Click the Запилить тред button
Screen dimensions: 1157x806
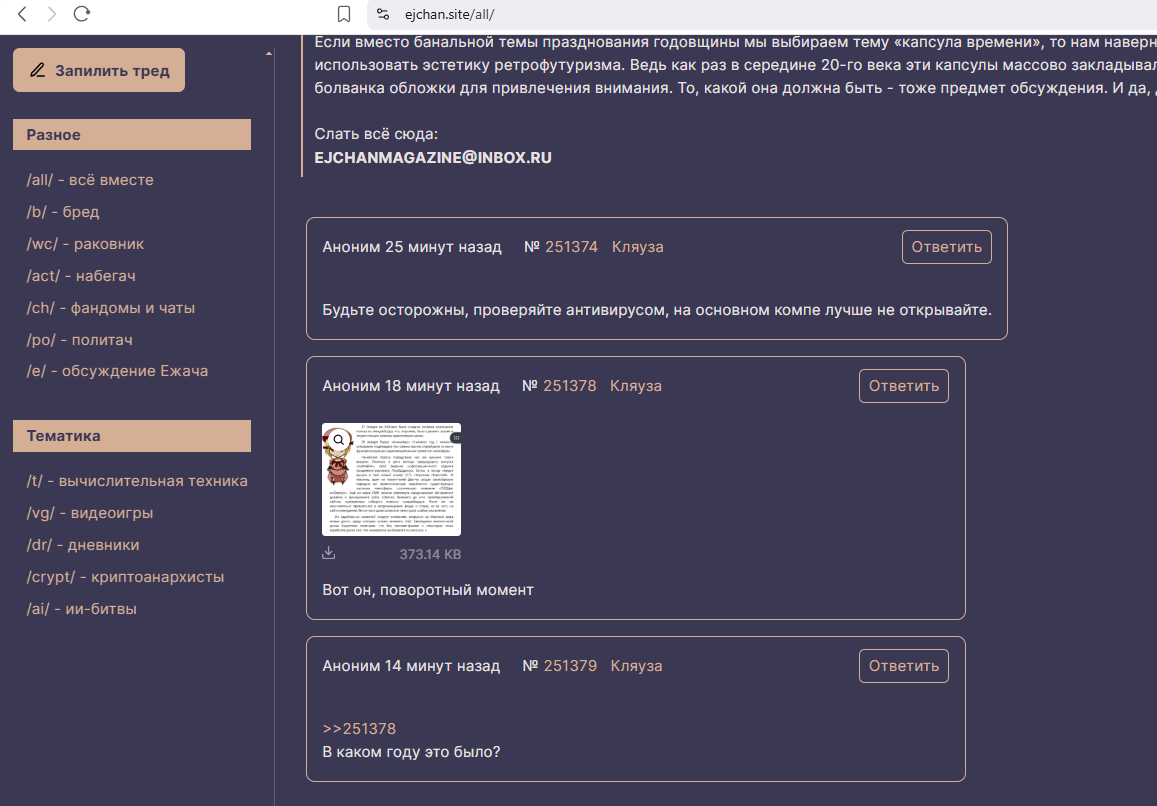pyautogui.click(x=99, y=70)
